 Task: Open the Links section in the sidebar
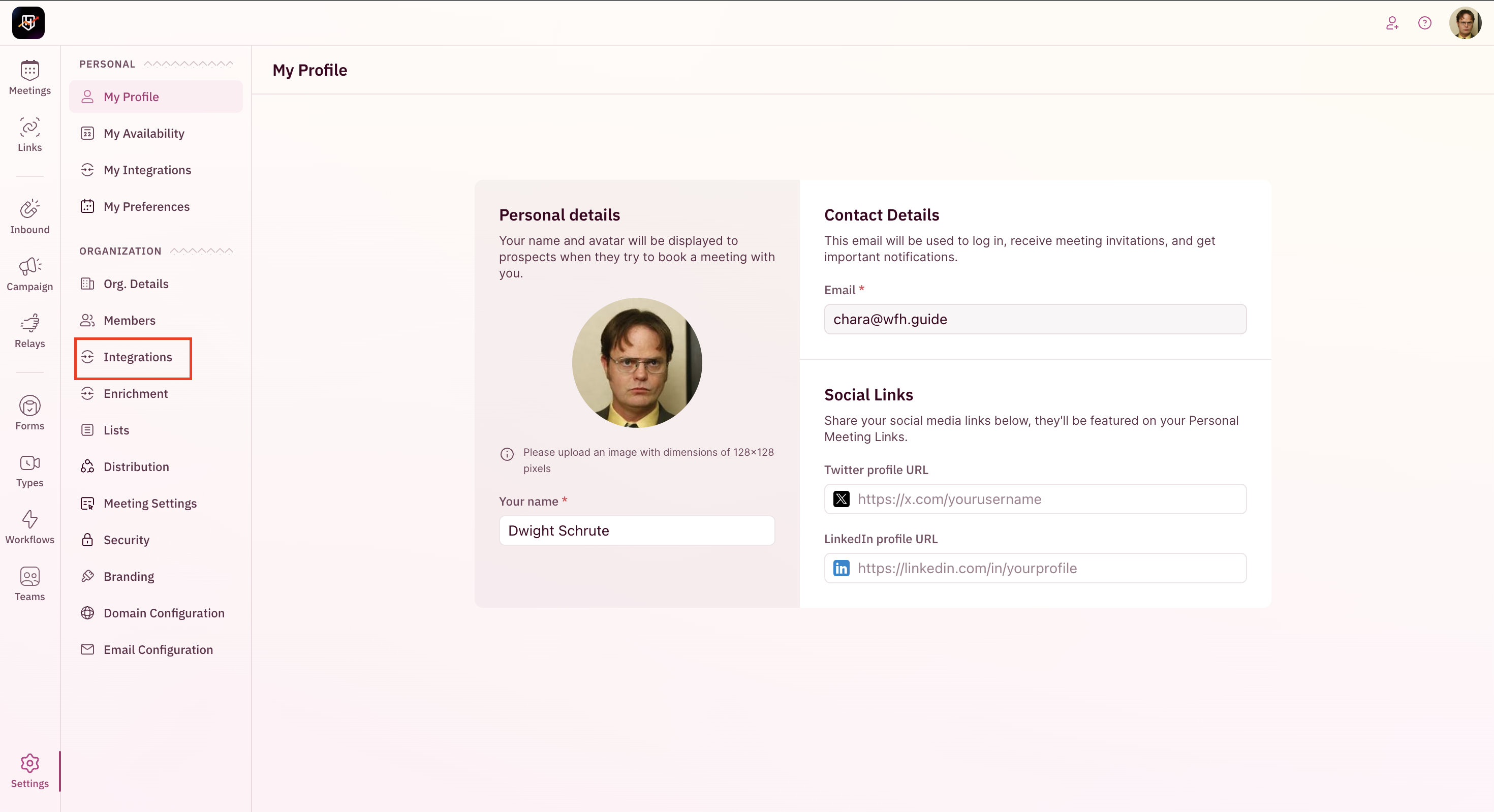click(29, 135)
